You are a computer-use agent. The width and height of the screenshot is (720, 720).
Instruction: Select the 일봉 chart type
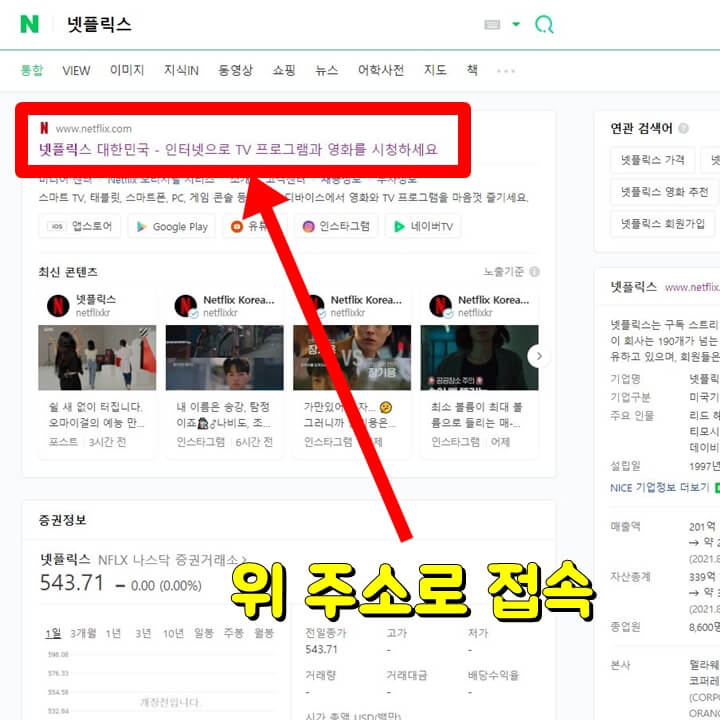[x=204, y=634]
